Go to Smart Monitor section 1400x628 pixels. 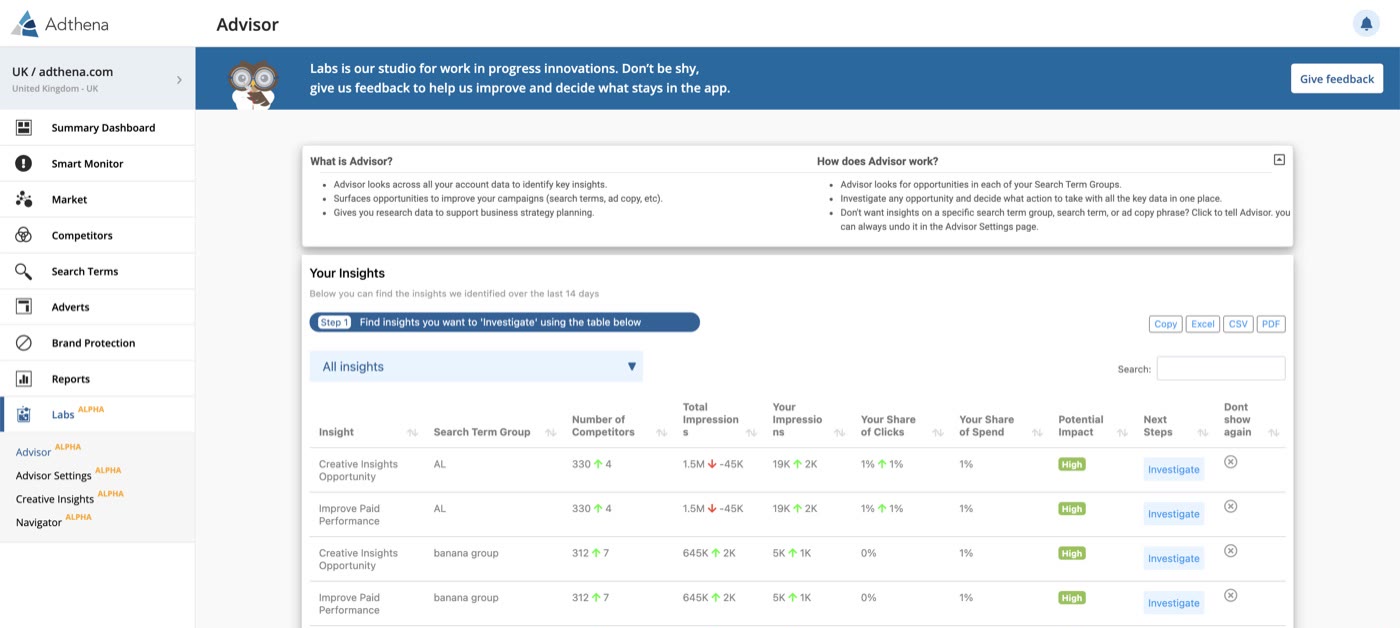tap(97, 163)
